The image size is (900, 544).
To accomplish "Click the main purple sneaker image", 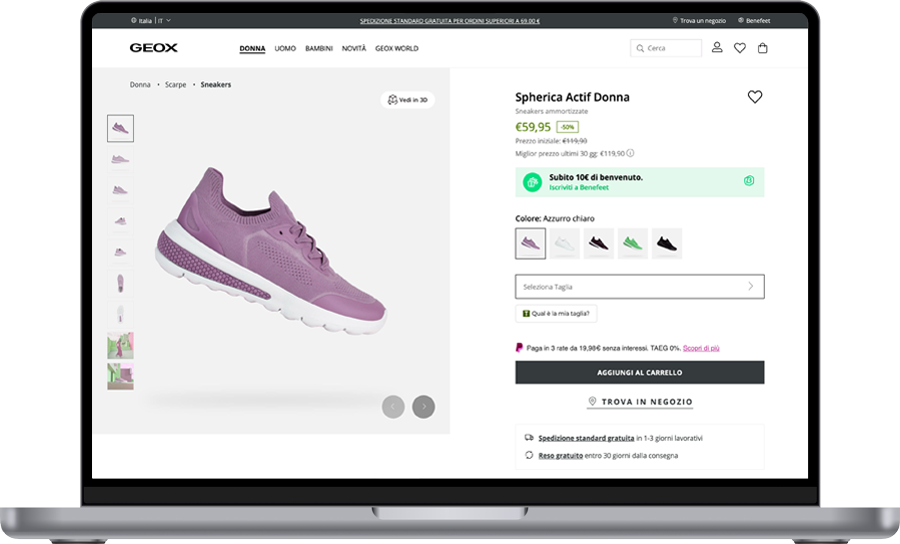I will click(271, 251).
